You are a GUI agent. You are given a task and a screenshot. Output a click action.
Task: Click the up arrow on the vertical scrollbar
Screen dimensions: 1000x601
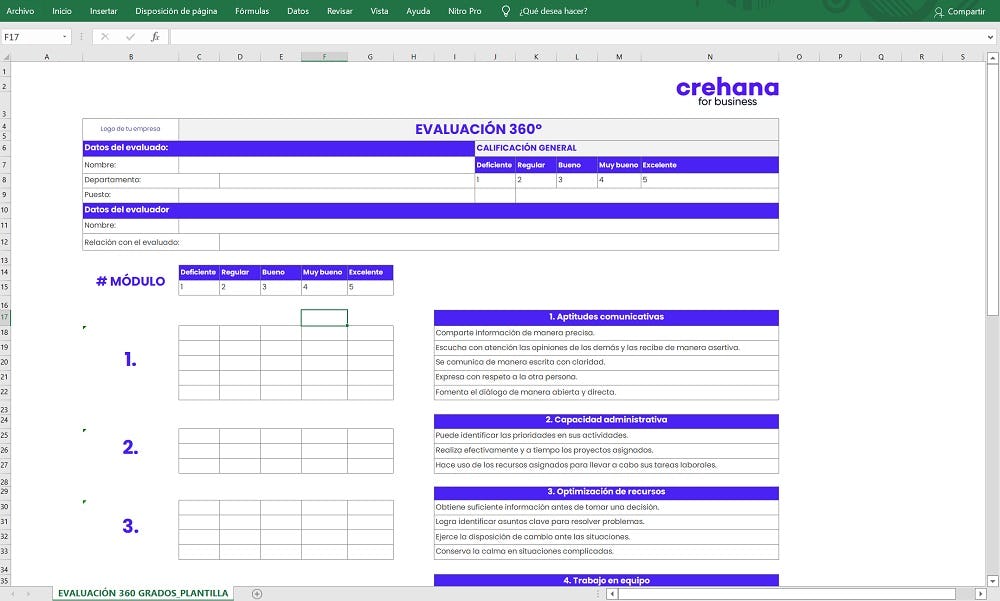991,60
